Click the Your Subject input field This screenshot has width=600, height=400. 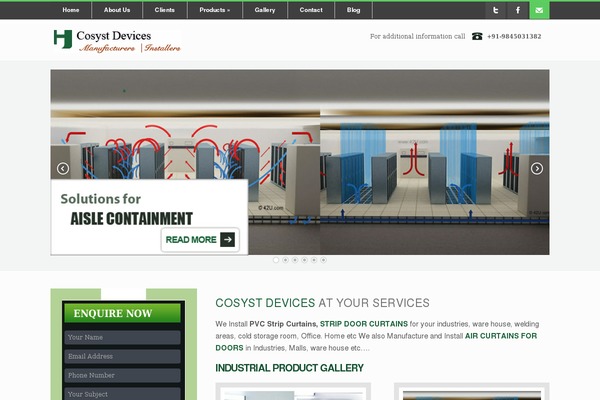[x=122, y=394]
